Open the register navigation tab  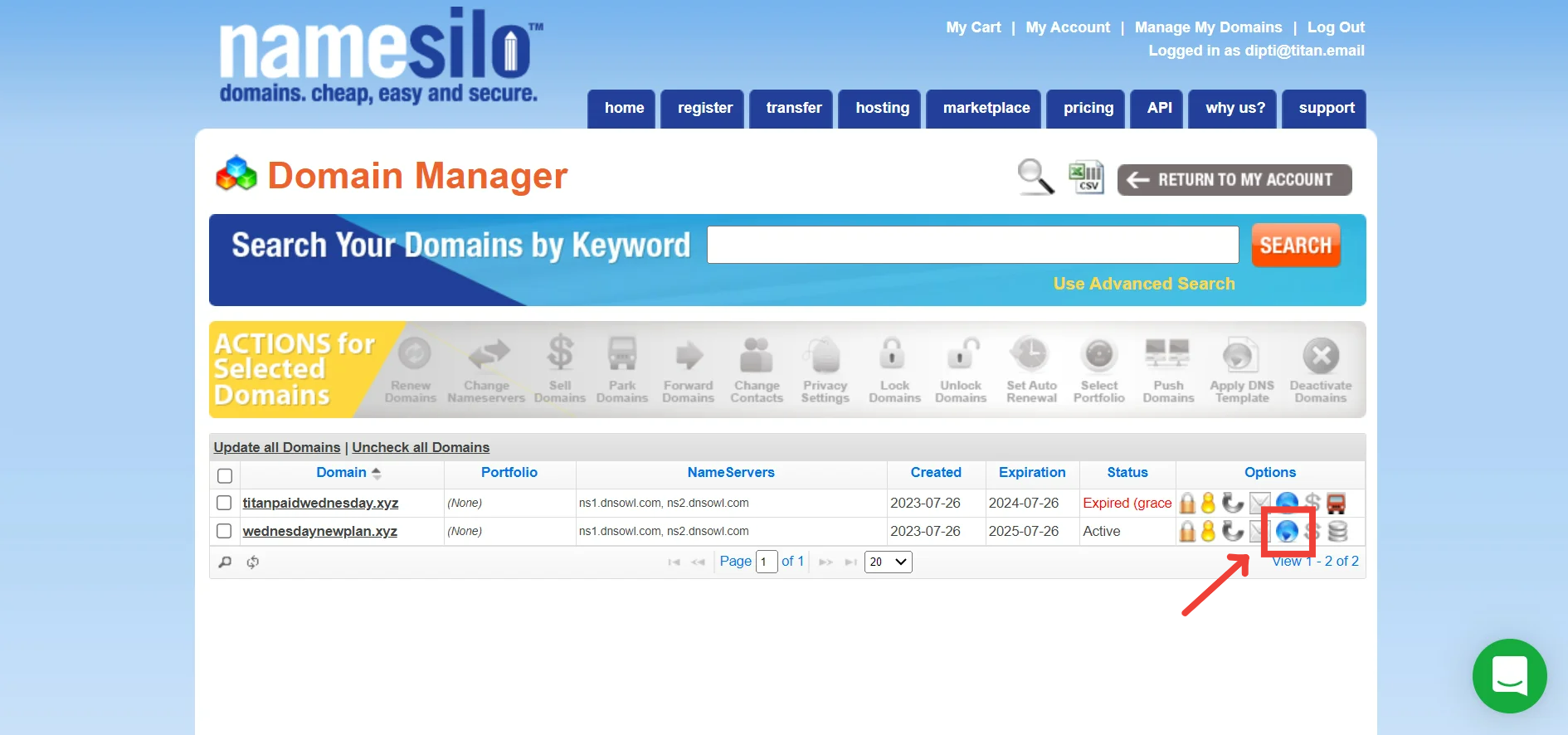click(x=703, y=109)
